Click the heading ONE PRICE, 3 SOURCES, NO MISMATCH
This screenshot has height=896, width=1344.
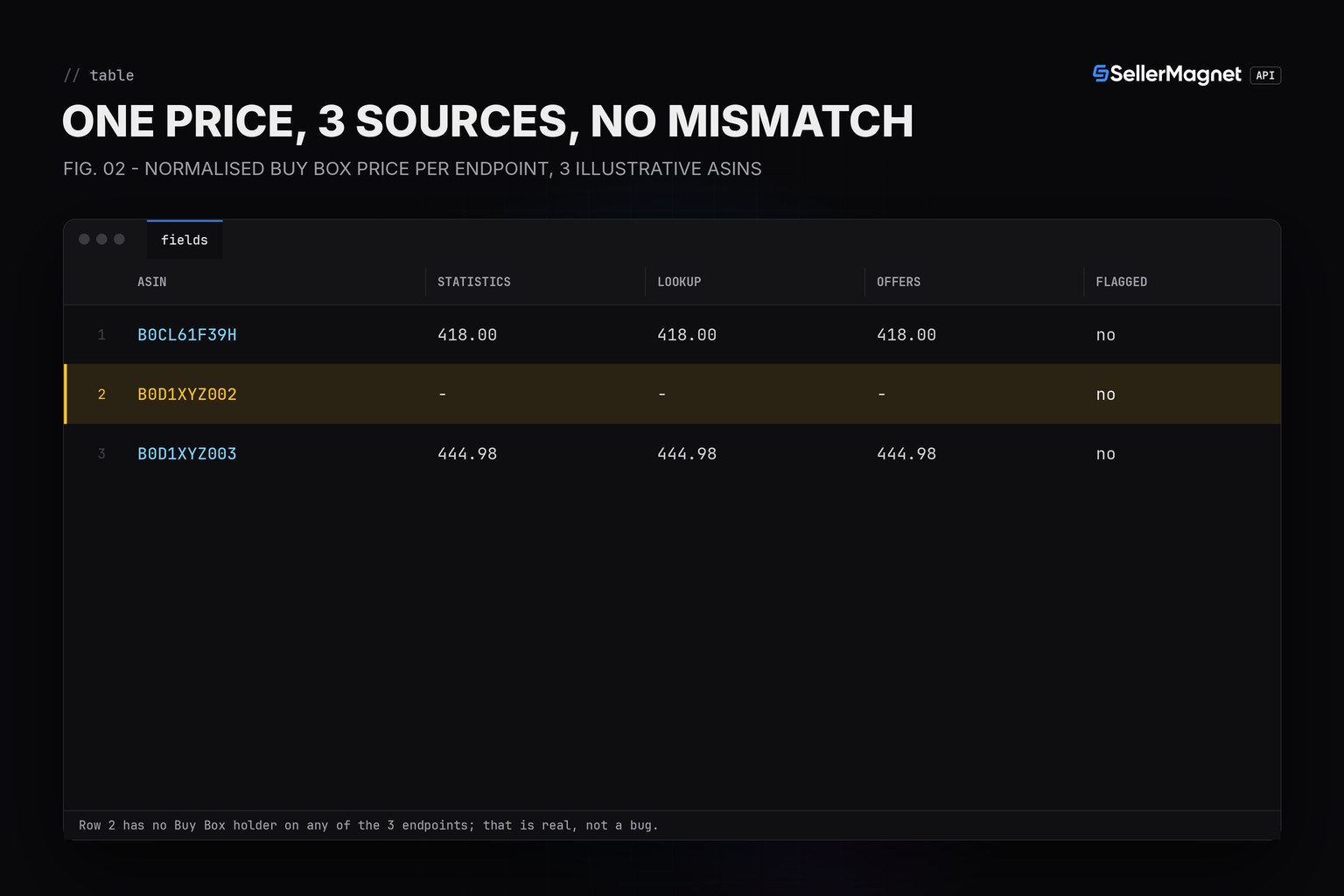click(x=487, y=121)
